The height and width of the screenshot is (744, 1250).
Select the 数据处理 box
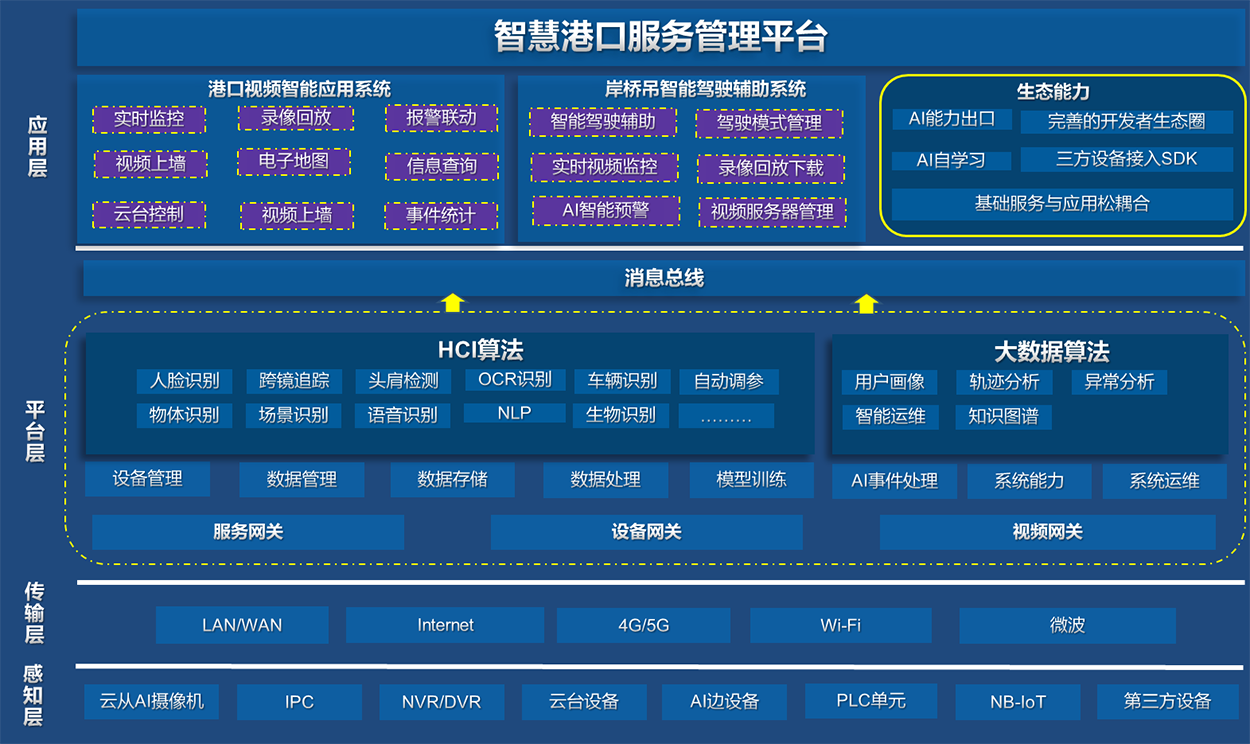(606, 480)
